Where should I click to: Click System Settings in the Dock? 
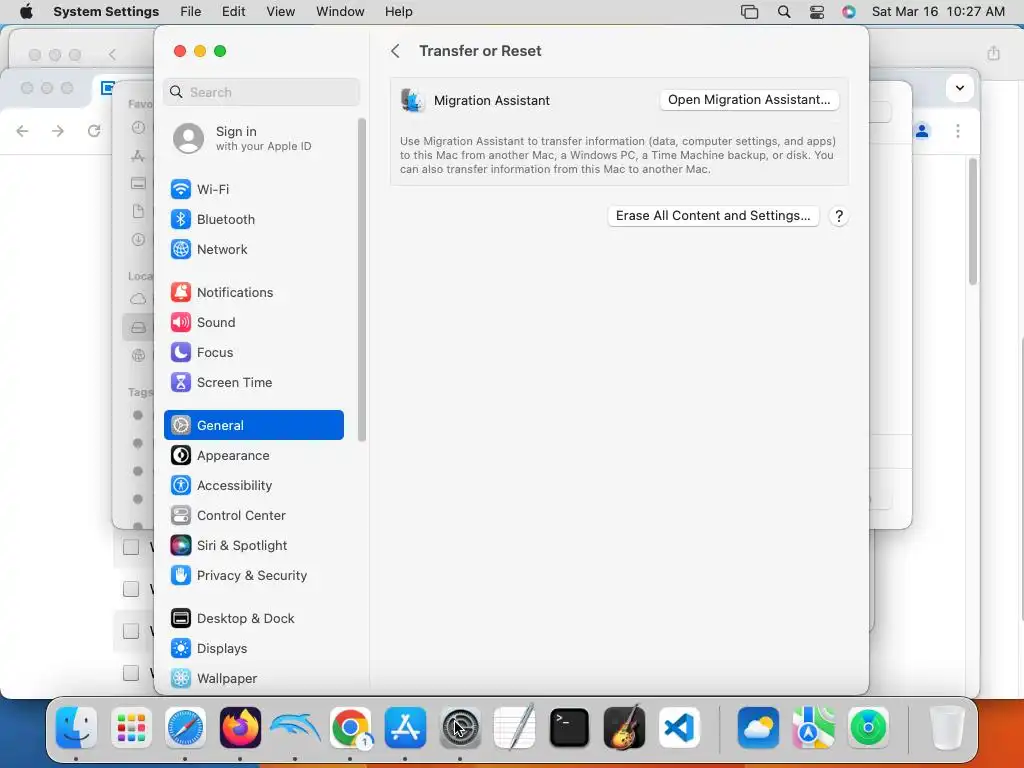(460, 728)
